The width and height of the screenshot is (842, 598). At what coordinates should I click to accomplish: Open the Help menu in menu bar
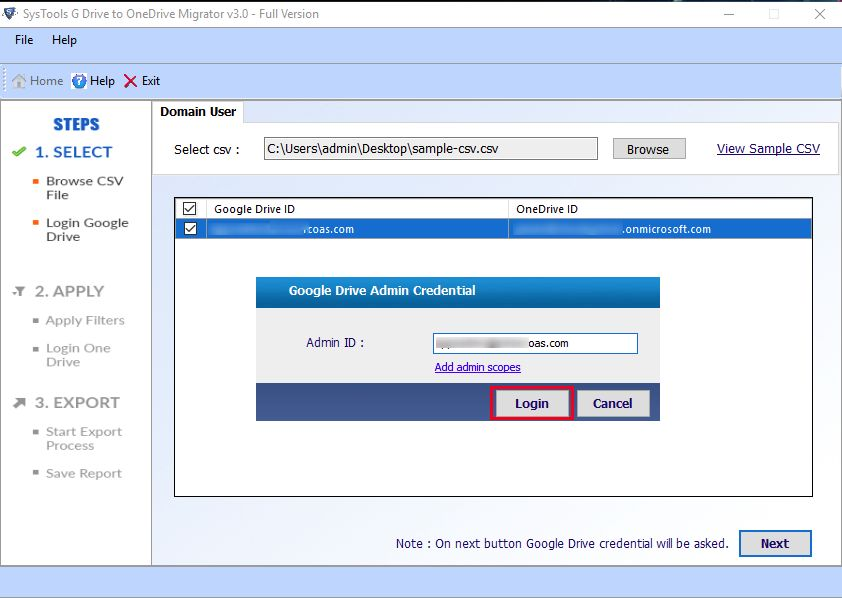(x=64, y=40)
